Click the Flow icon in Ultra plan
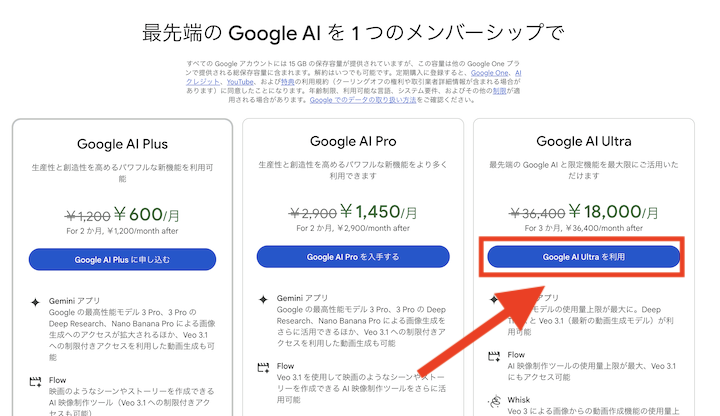This screenshot has width=720, height=416. (494, 355)
